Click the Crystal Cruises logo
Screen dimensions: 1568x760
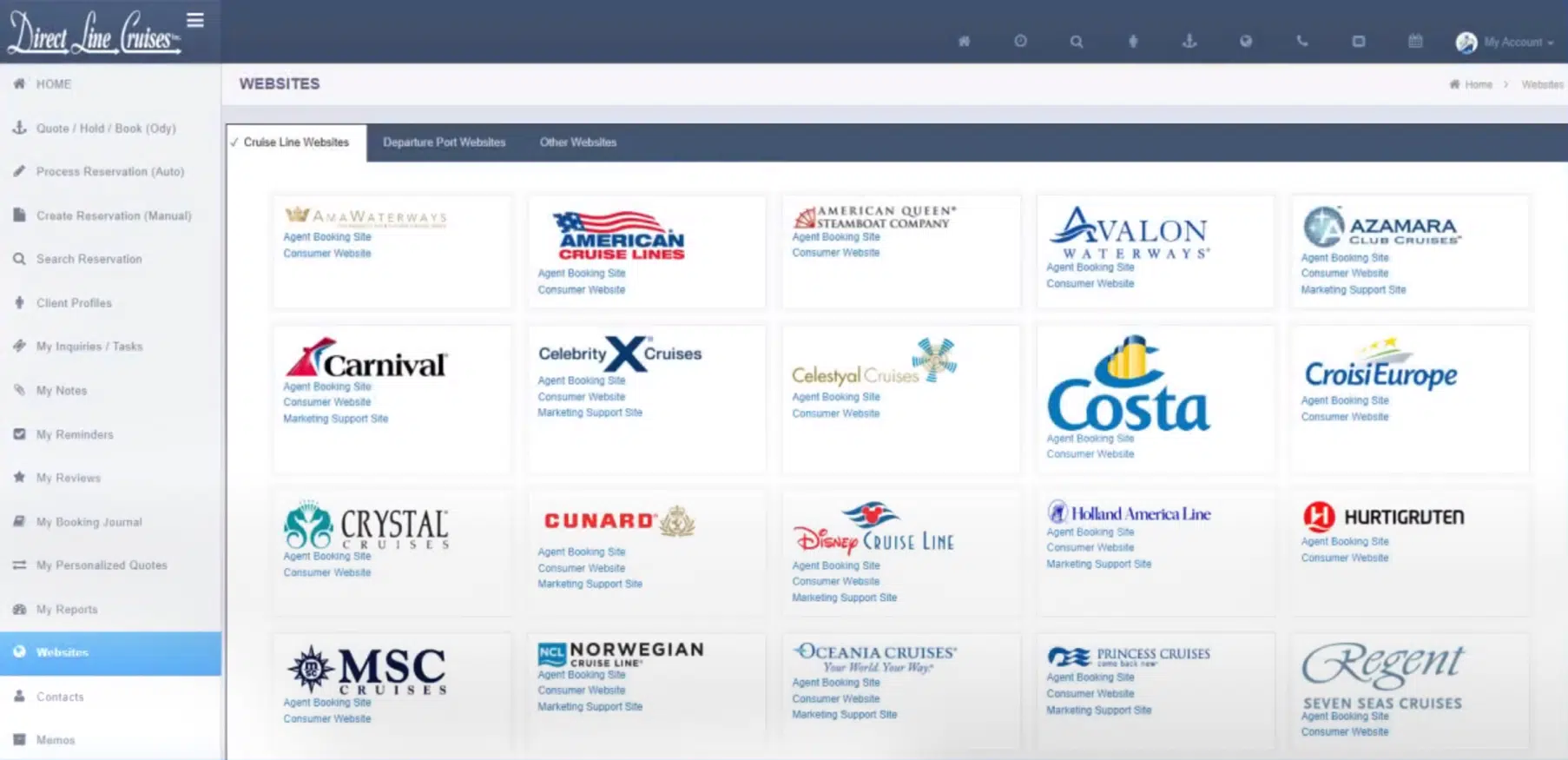click(366, 525)
